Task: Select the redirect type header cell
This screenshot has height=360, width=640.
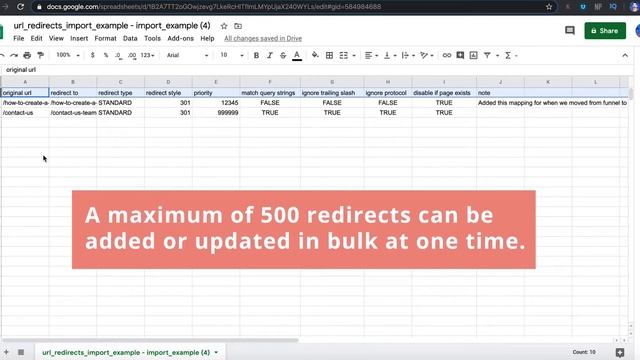Action: (x=120, y=93)
